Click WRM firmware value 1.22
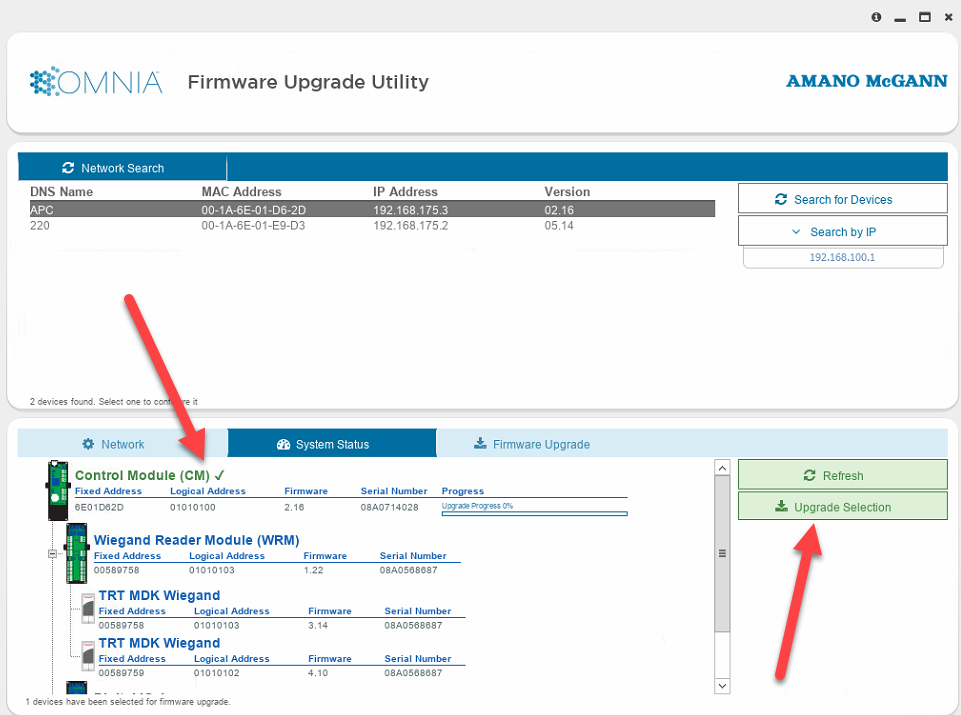This screenshot has height=715, width=961. 313,570
